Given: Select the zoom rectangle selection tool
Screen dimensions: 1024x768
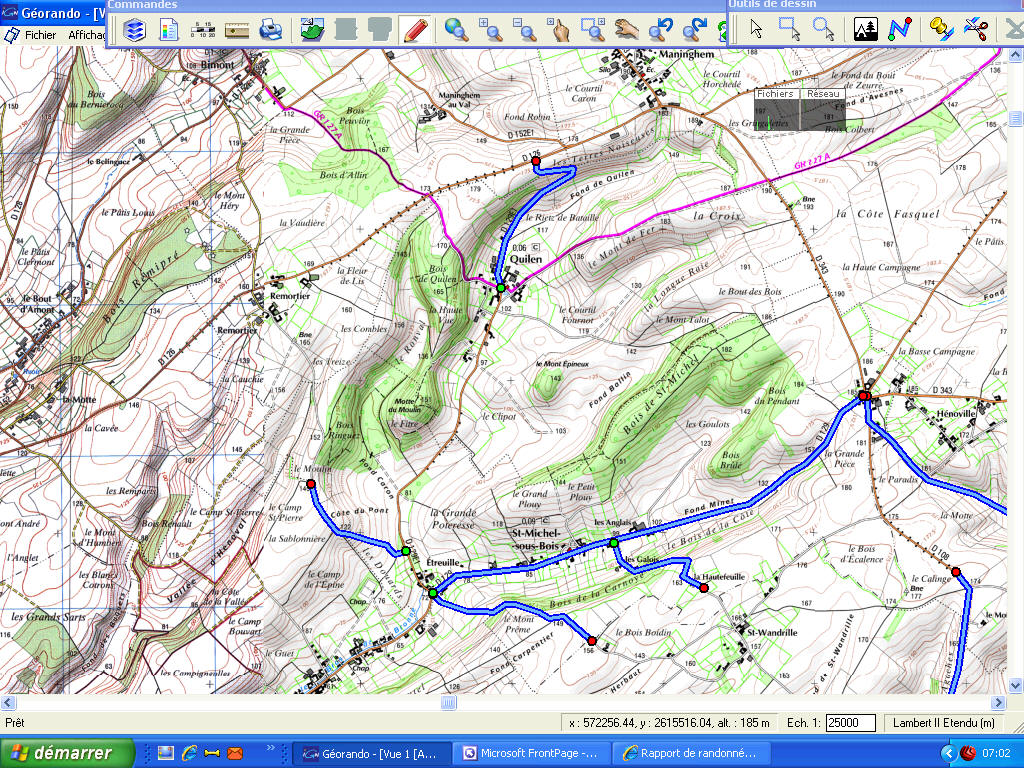Looking at the screenshot, I should tap(592, 30).
